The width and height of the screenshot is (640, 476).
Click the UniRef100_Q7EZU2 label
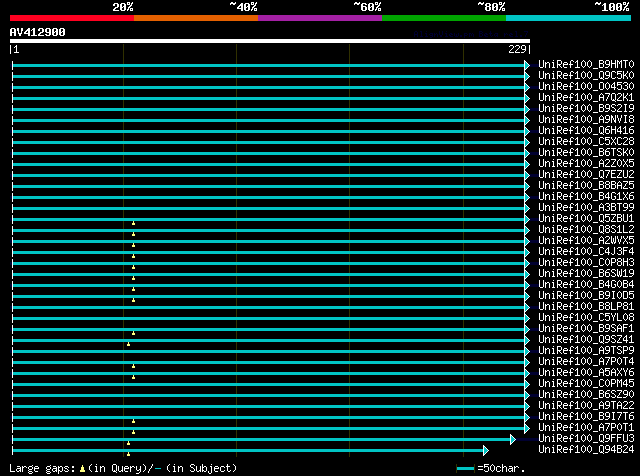click(x=586, y=175)
